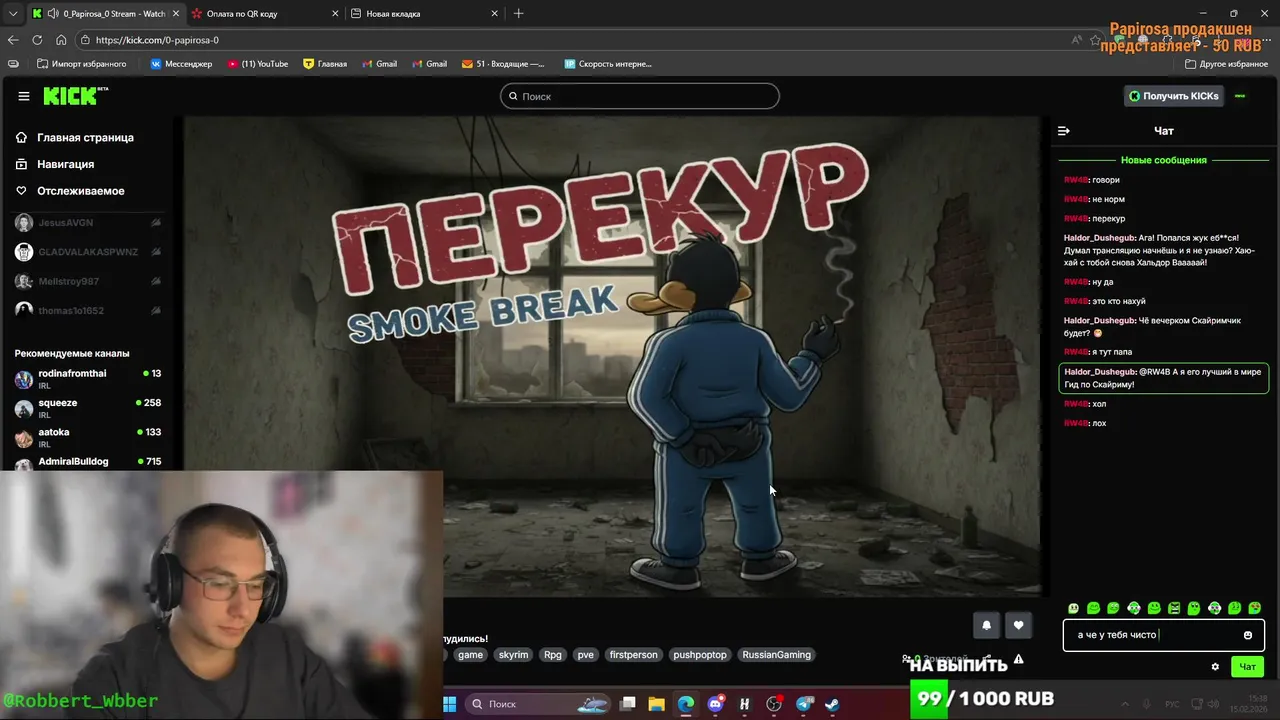Open Task View on taskbar
The height and width of the screenshot is (720, 1280).
[x=627, y=704]
